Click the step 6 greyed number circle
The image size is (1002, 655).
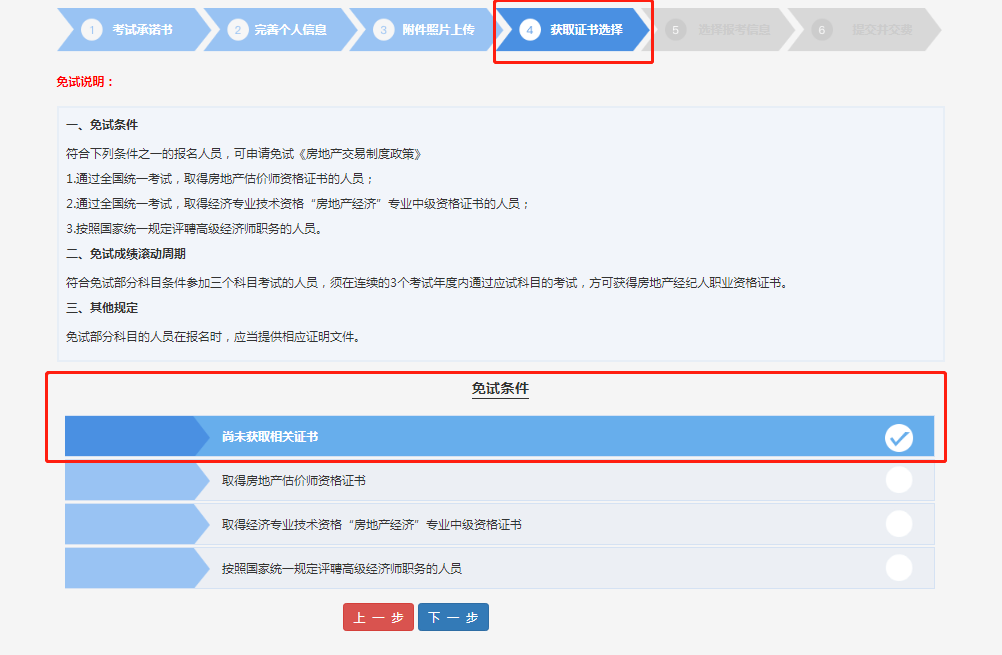tap(822, 30)
